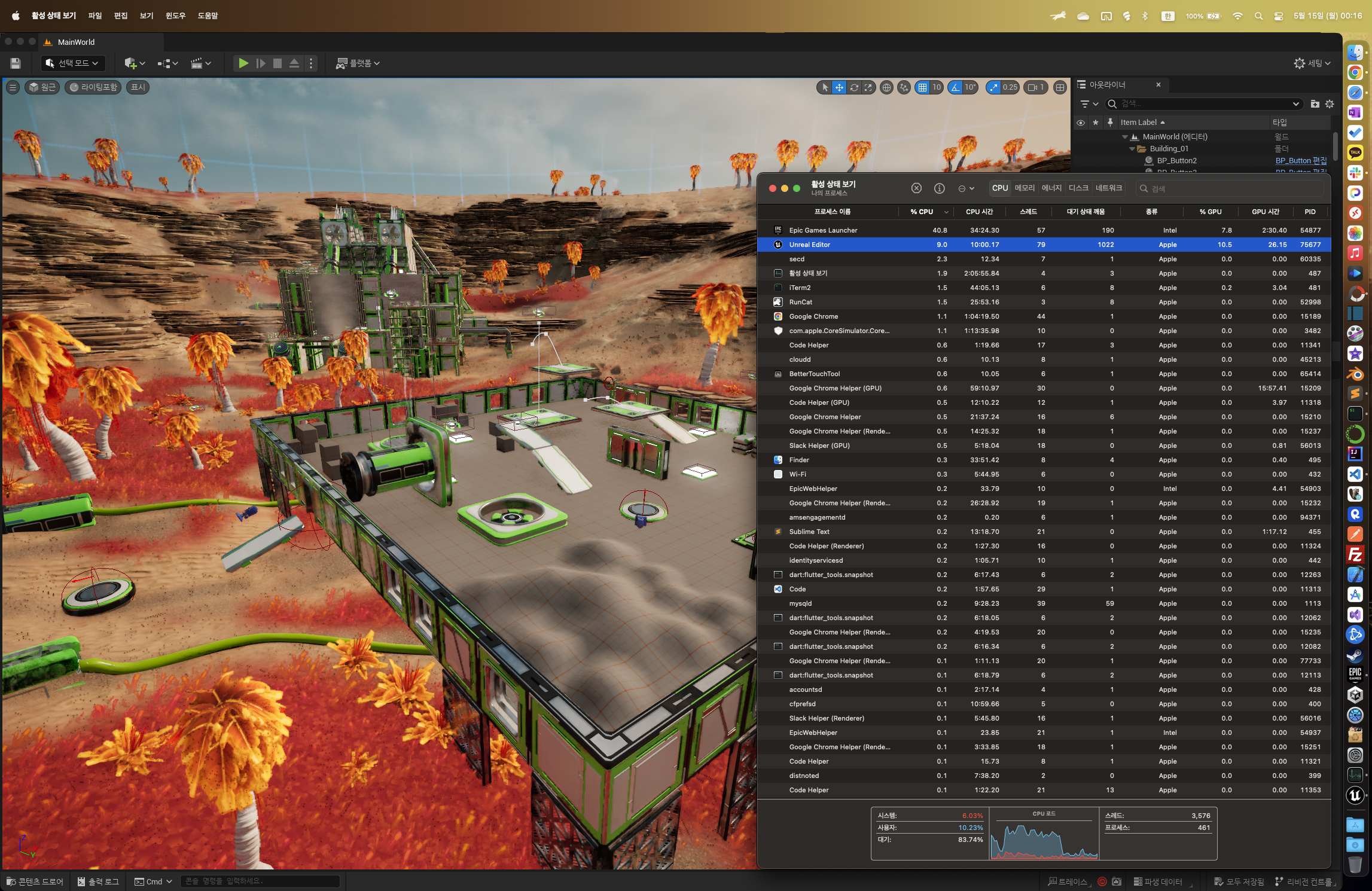Open viewport layout grid icon
The height and width of the screenshot is (891, 1372).
pyautogui.click(x=1060, y=87)
